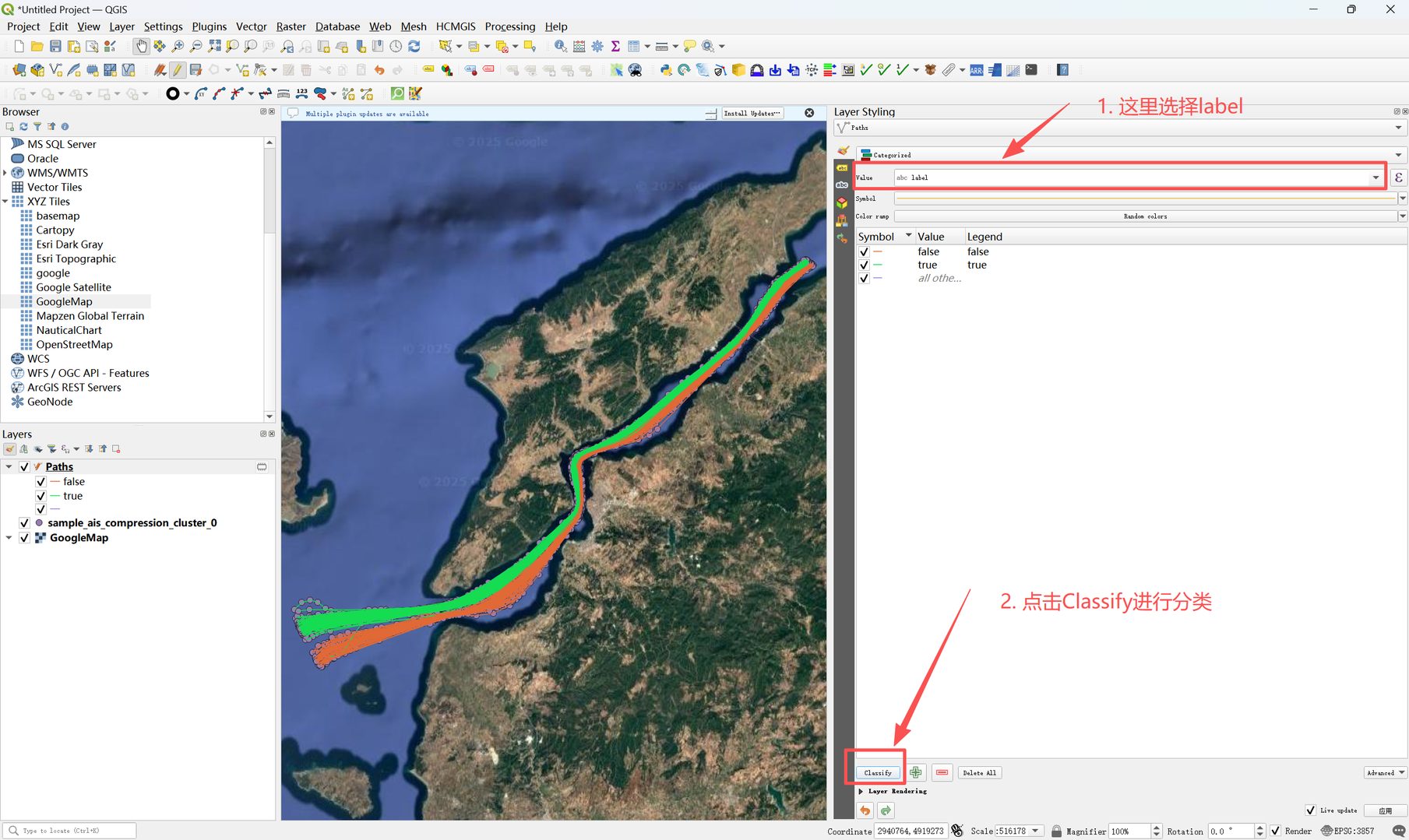Toggle the Render checkbox in status bar

(x=1275, y=831)
